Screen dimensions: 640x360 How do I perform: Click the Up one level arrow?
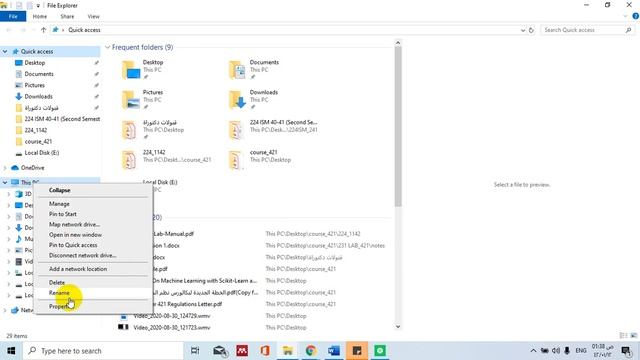pos(43,30)
